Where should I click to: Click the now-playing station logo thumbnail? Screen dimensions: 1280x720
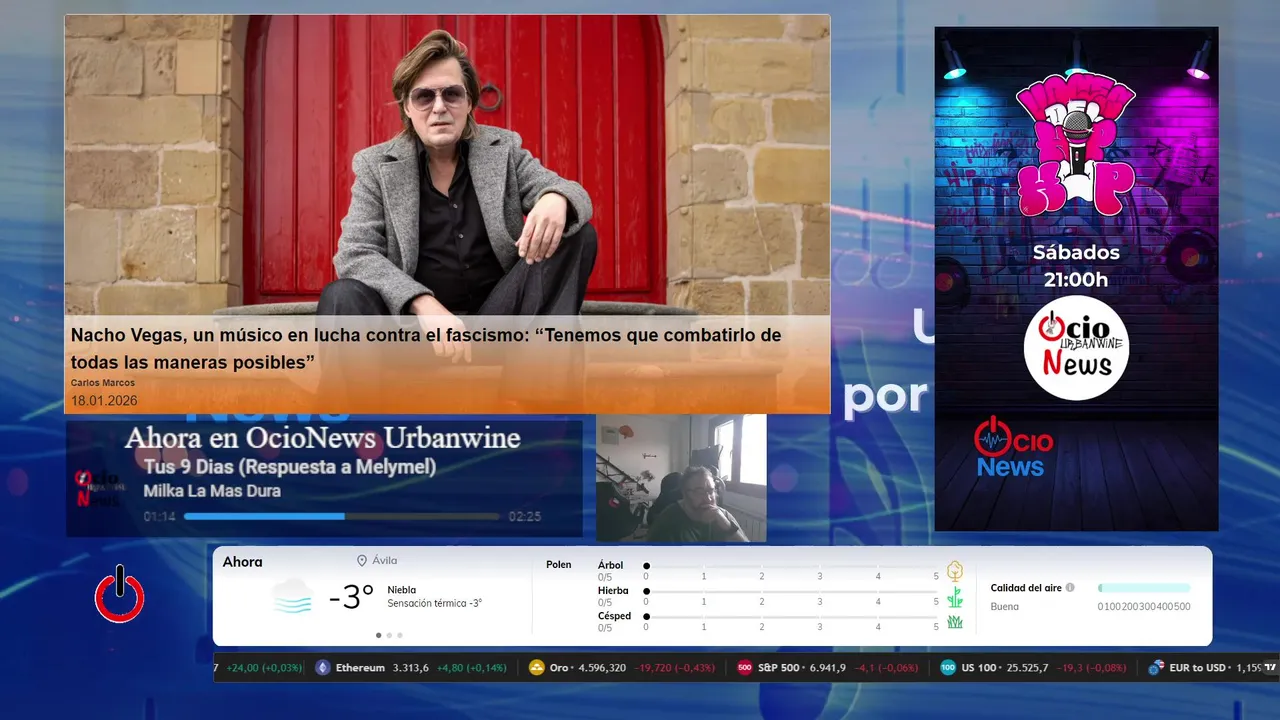[100, 488]
